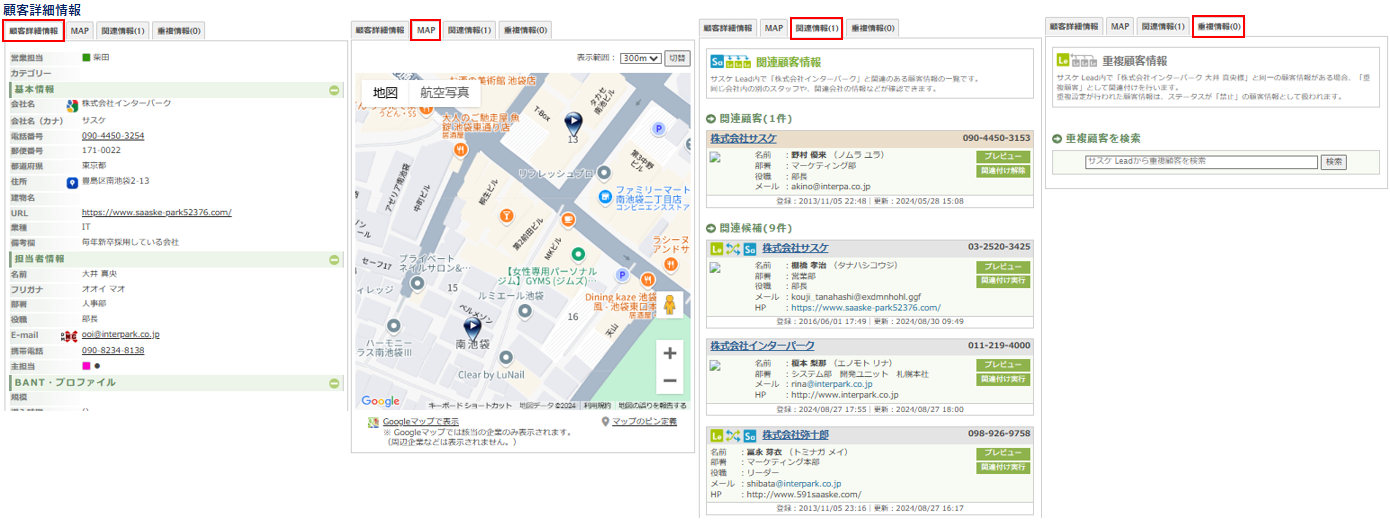
Task: Click 関連付け実行 on 榎本 梨那 card
Action: tap(1002, 379)
